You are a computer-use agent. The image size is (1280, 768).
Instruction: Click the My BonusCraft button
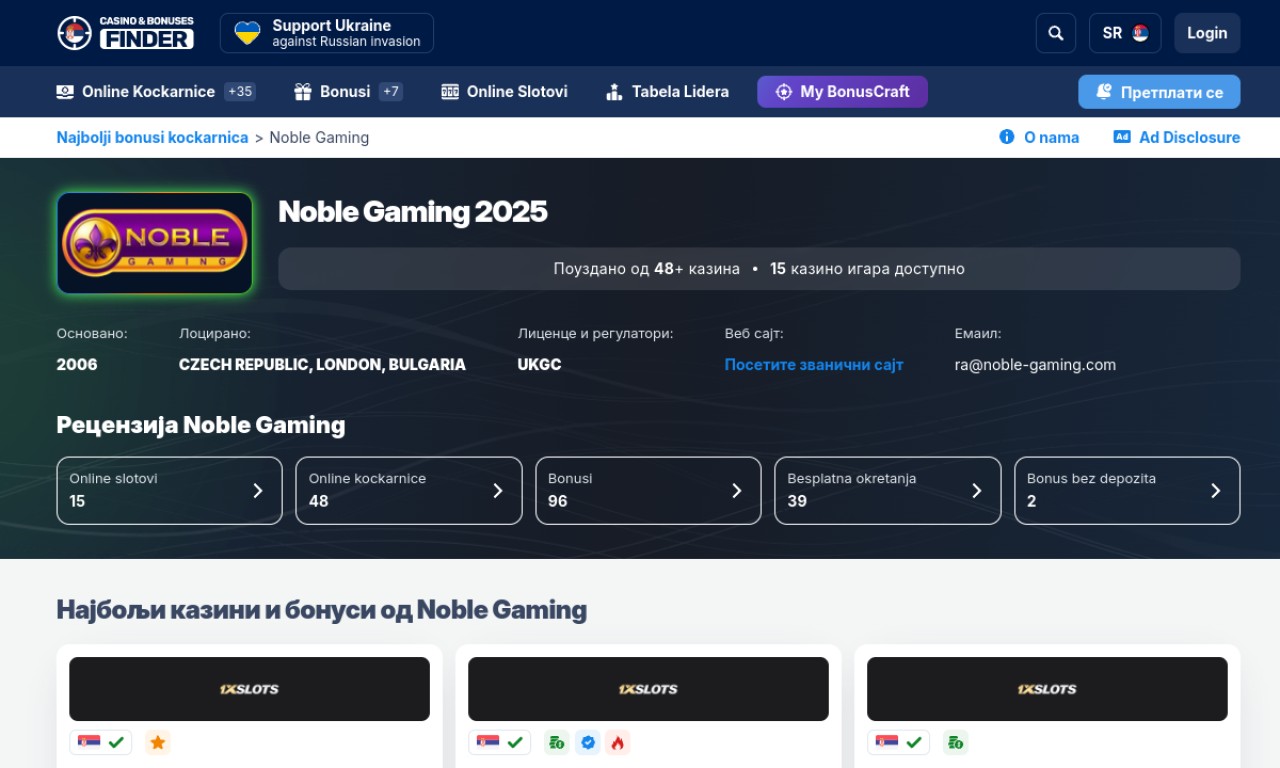tap(842, 92)
